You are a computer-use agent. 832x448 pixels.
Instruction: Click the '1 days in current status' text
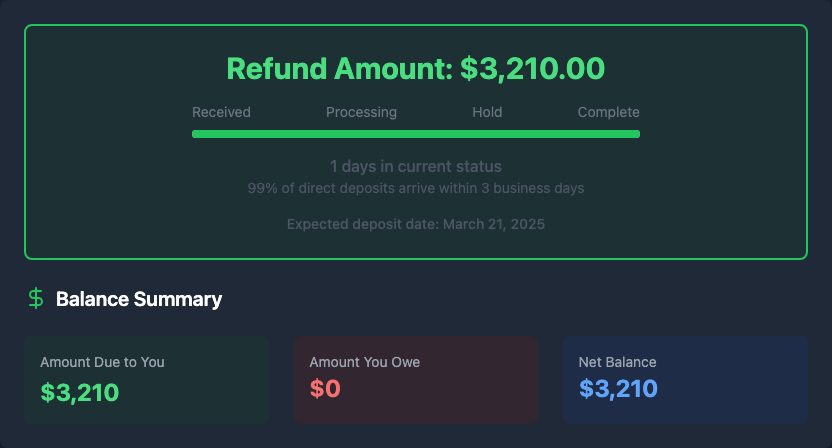click(415, 166)
